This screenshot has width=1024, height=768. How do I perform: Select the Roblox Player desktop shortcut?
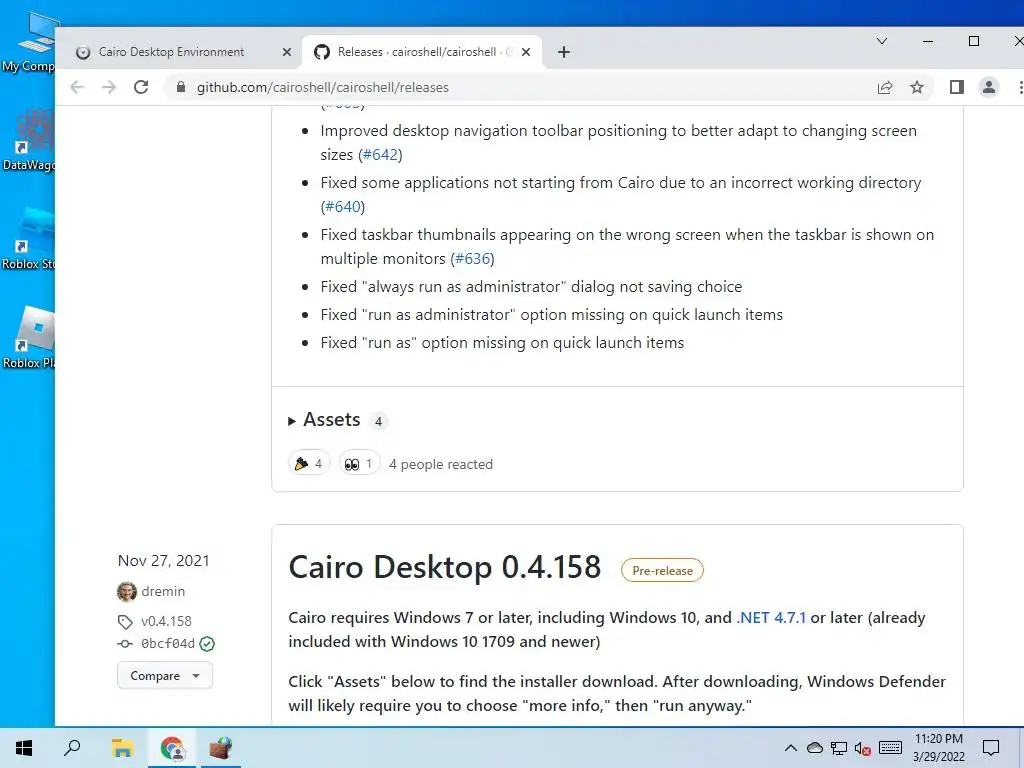point(28,338)
